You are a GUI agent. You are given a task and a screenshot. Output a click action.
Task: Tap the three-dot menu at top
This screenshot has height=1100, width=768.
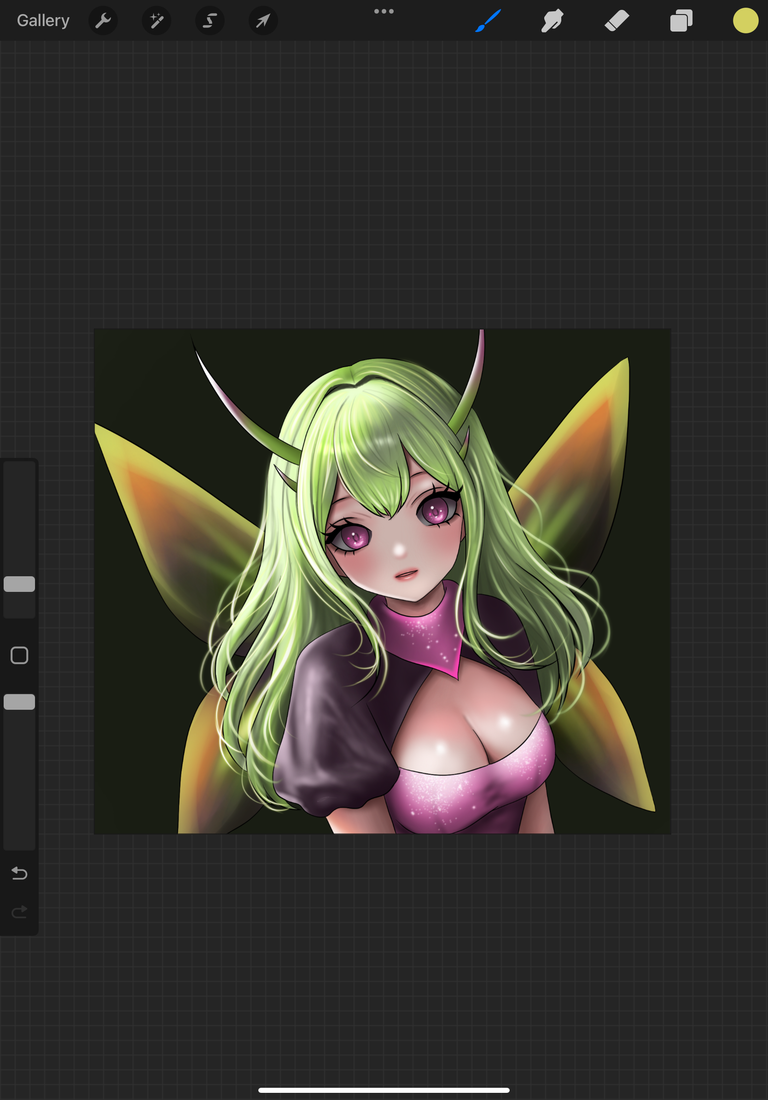[x=384, y=11]
